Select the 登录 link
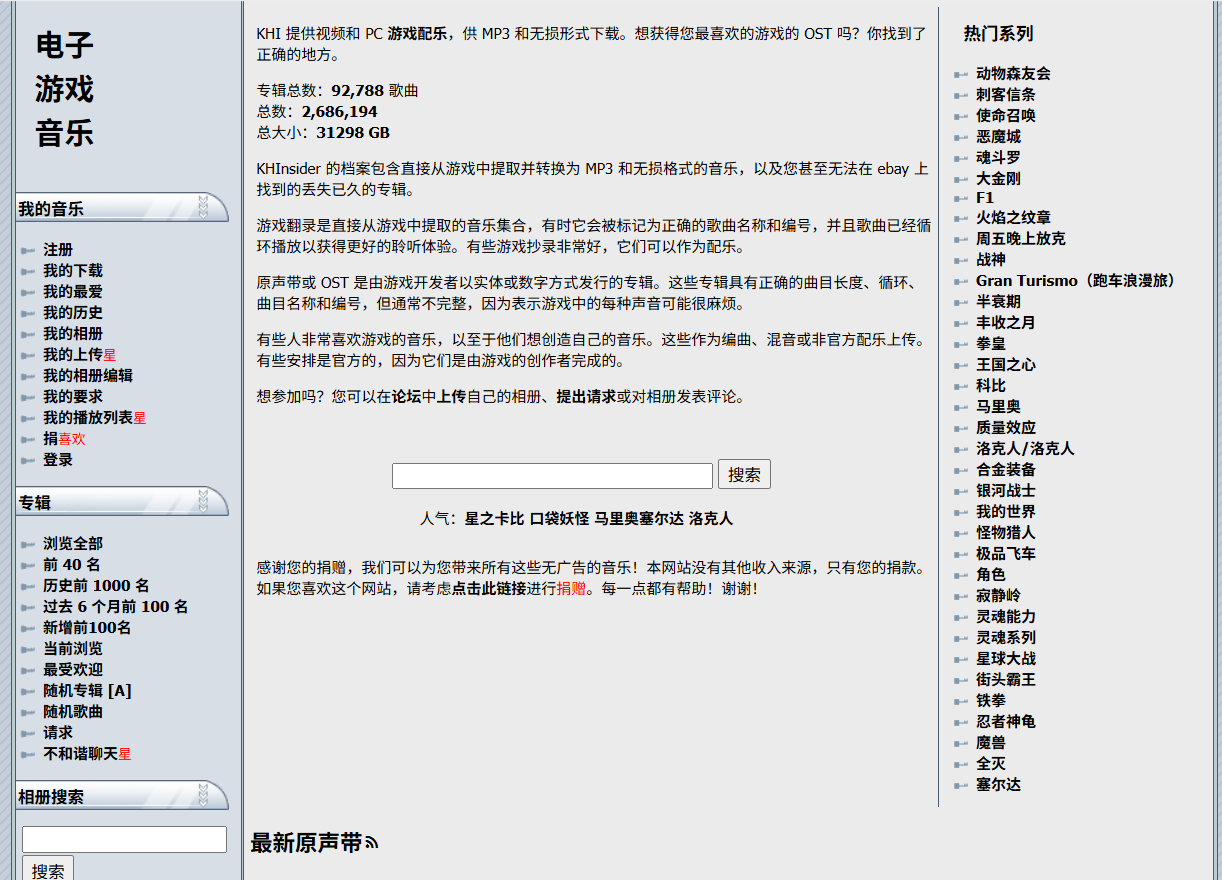The width and height of the screenshot is (1222, 880). [x=58, y=460]
